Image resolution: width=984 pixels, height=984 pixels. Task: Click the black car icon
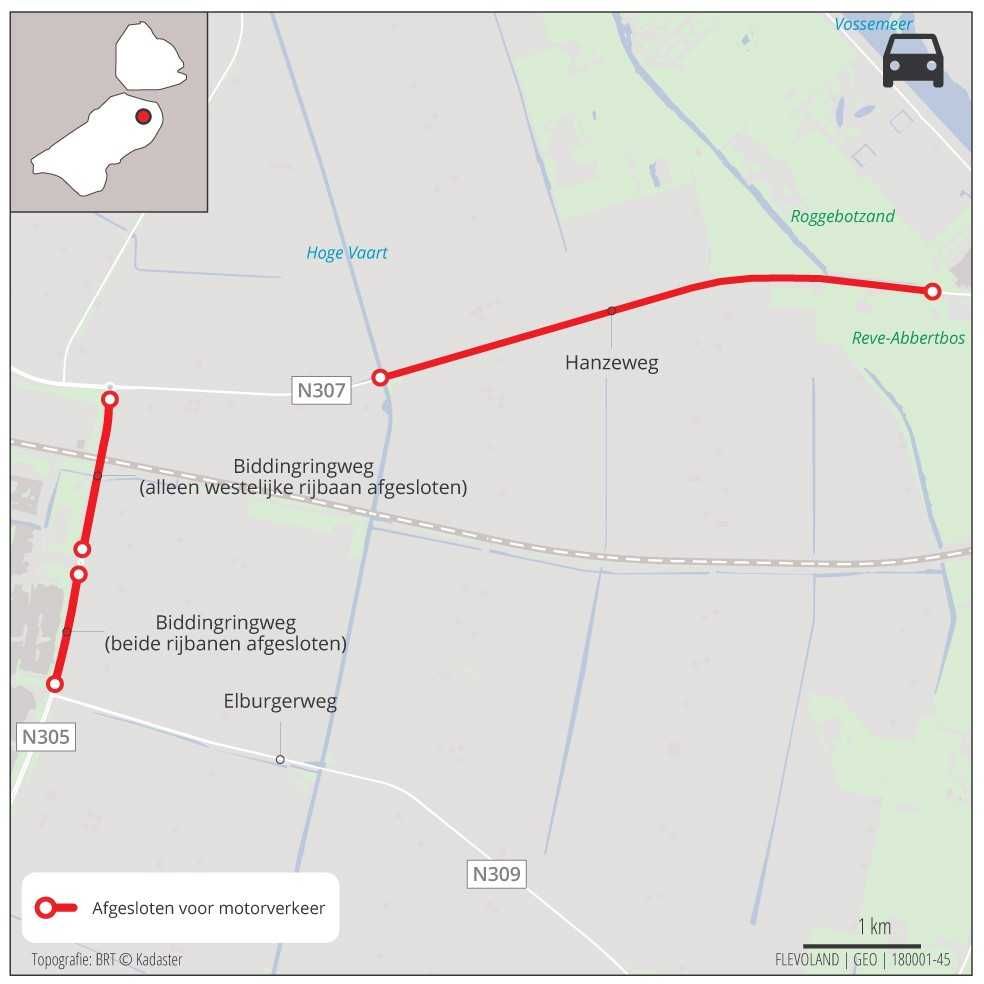click(x=912, y=61)
